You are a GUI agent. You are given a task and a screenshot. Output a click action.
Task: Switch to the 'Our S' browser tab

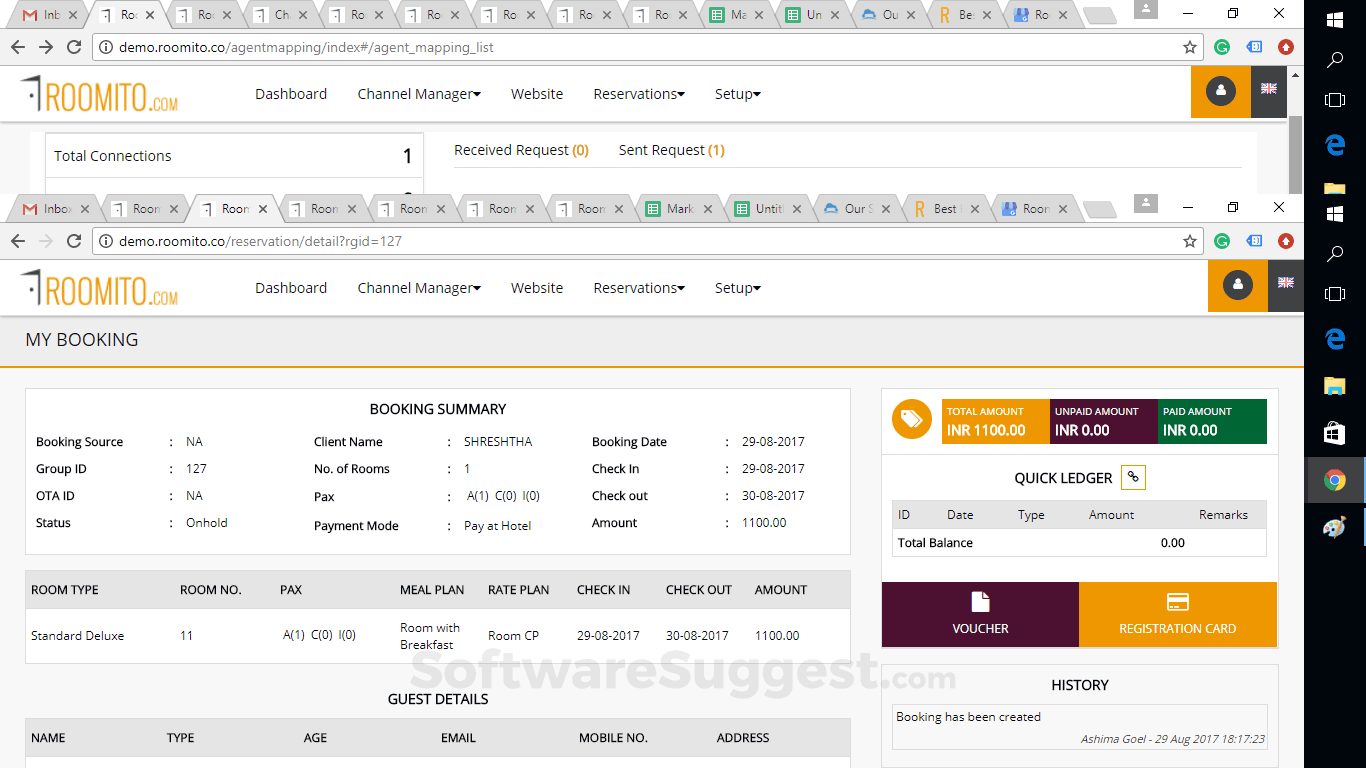coord(858,209)
